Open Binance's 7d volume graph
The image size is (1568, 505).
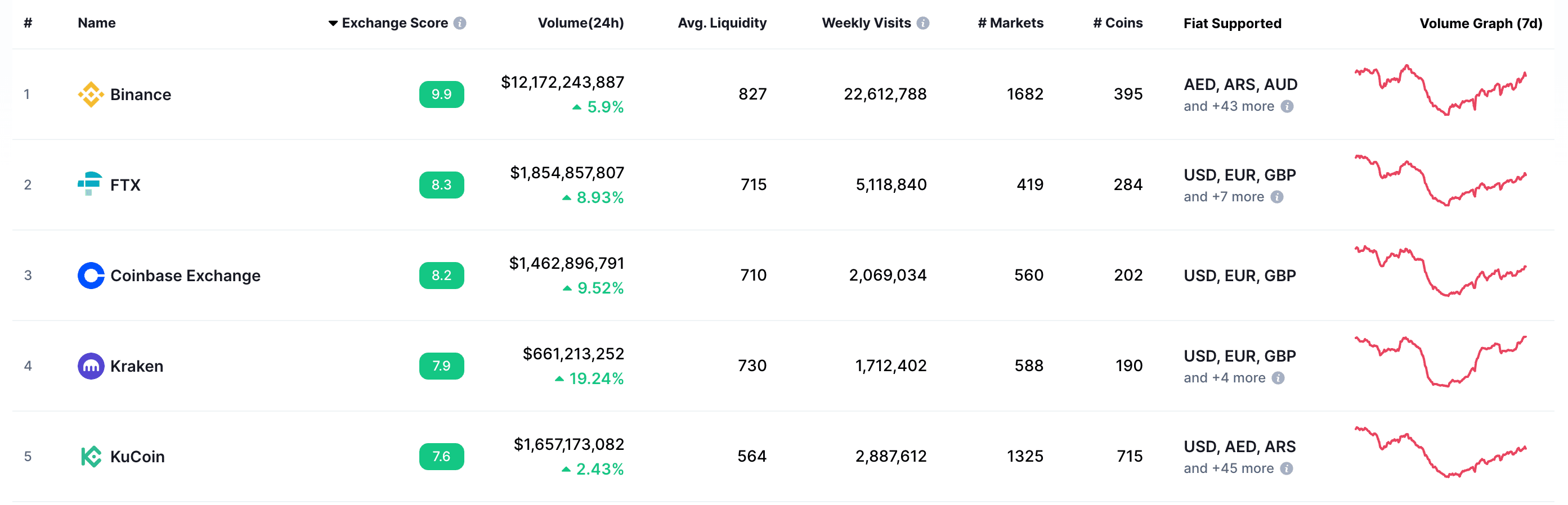click(x=1440, y=90)
